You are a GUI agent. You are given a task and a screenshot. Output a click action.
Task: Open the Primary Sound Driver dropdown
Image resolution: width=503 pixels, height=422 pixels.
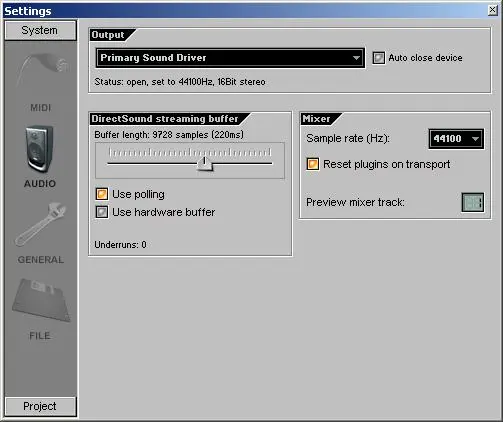pos(230,58)
